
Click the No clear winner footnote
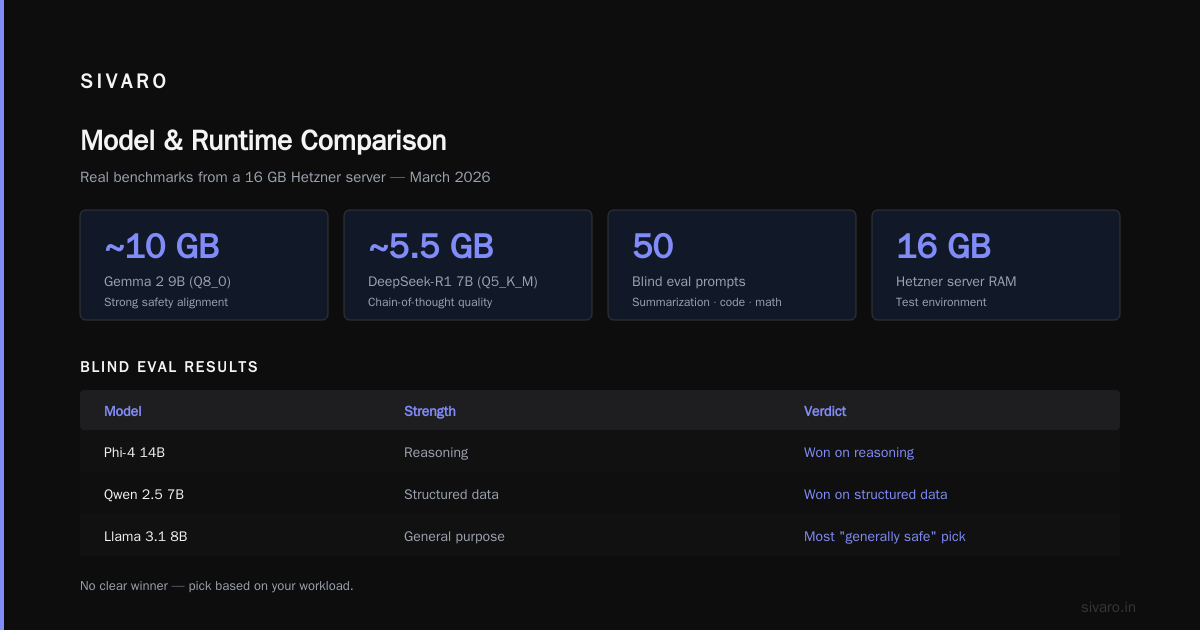click(217, 586)
